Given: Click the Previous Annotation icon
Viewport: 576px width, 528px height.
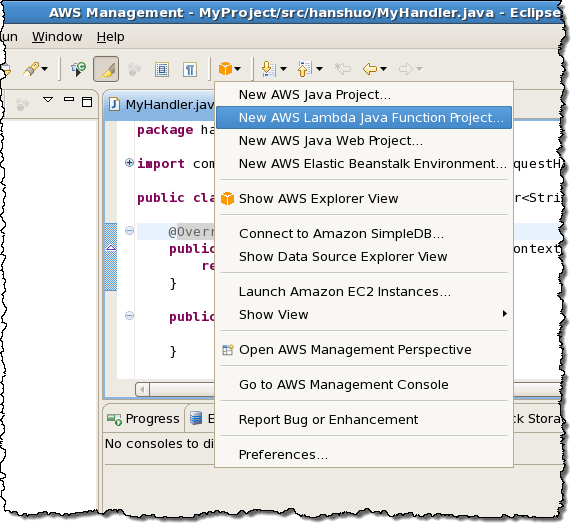Looking at the screenshot, I should click(305, 69).
